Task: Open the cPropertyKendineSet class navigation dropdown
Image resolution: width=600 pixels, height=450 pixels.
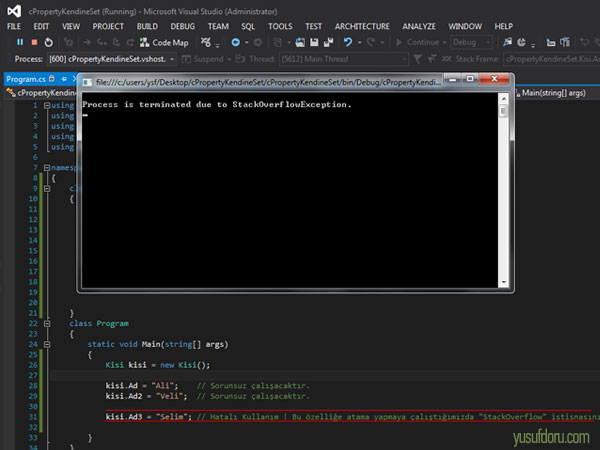Action: click(41, 93)
